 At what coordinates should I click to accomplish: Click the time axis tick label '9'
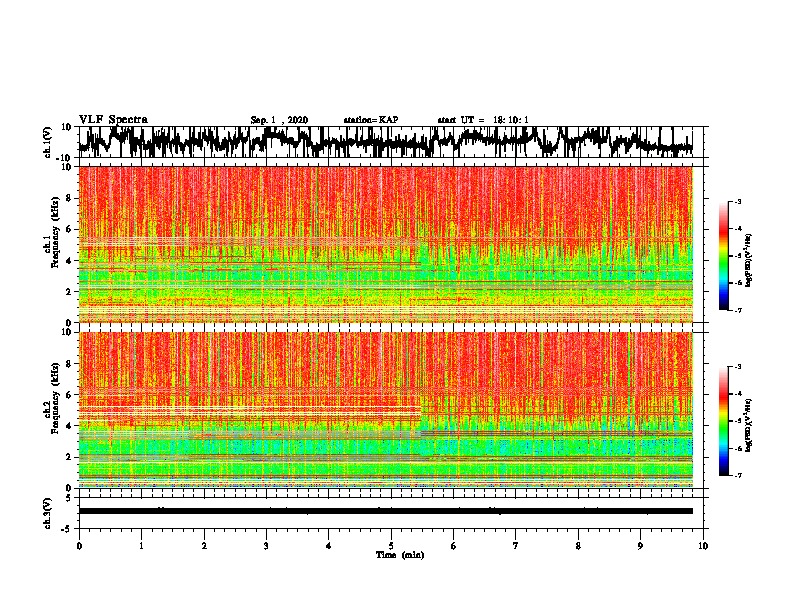(x=640, y=546)
